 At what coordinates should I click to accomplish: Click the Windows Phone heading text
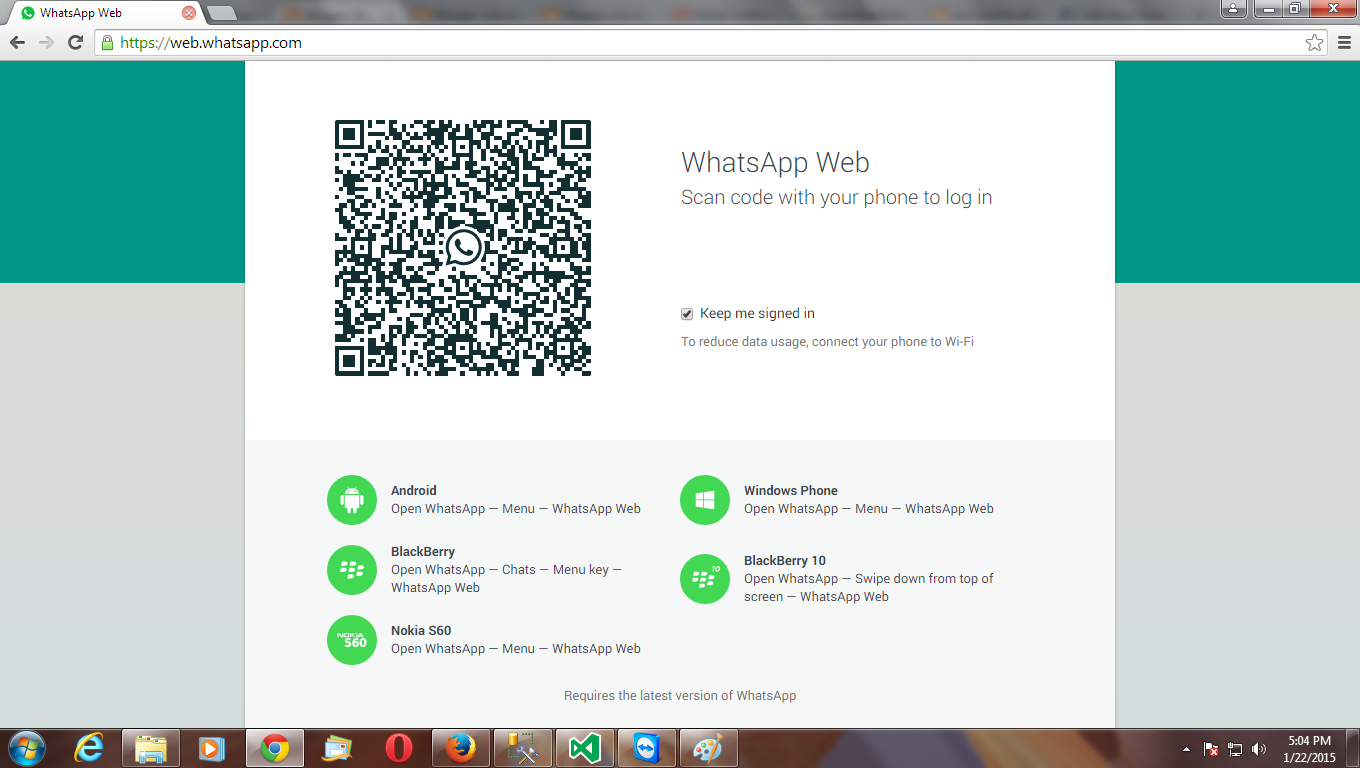pos(791,491)
